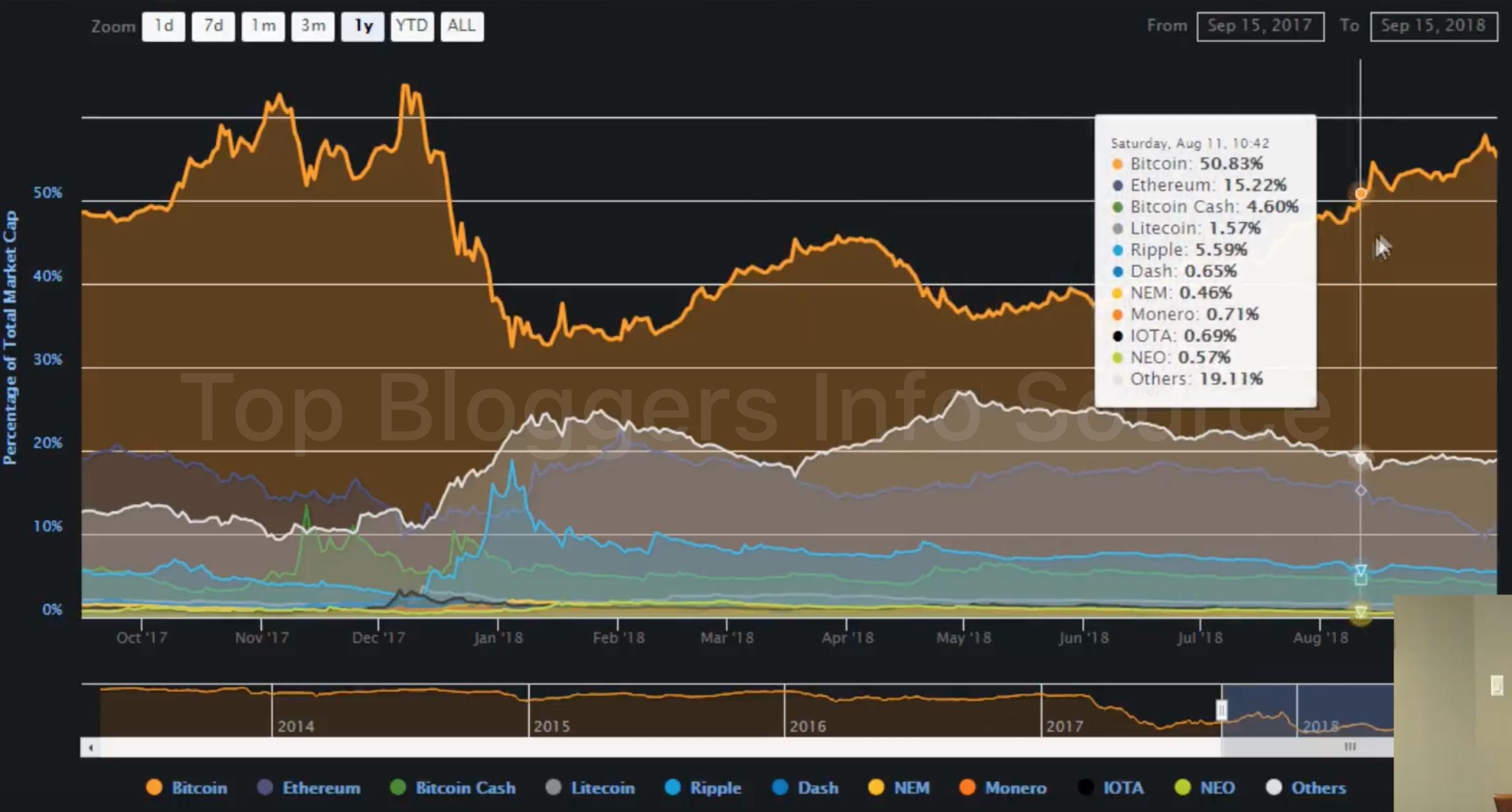Click the scrollbar left arrow
Viewport: 1512px width, 812px height.
coord(91,747)
